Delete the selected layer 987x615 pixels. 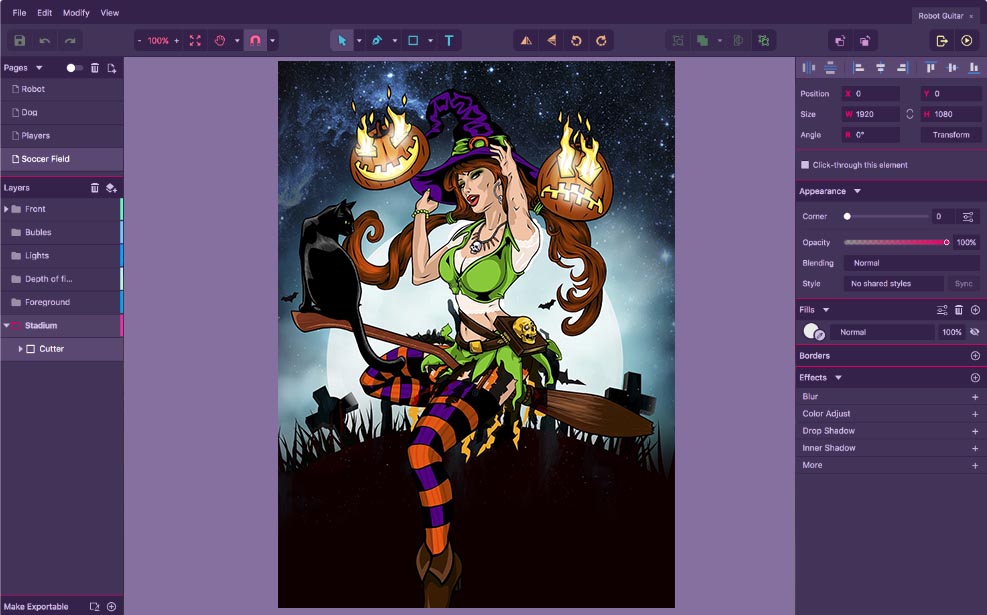click(94, 188)
